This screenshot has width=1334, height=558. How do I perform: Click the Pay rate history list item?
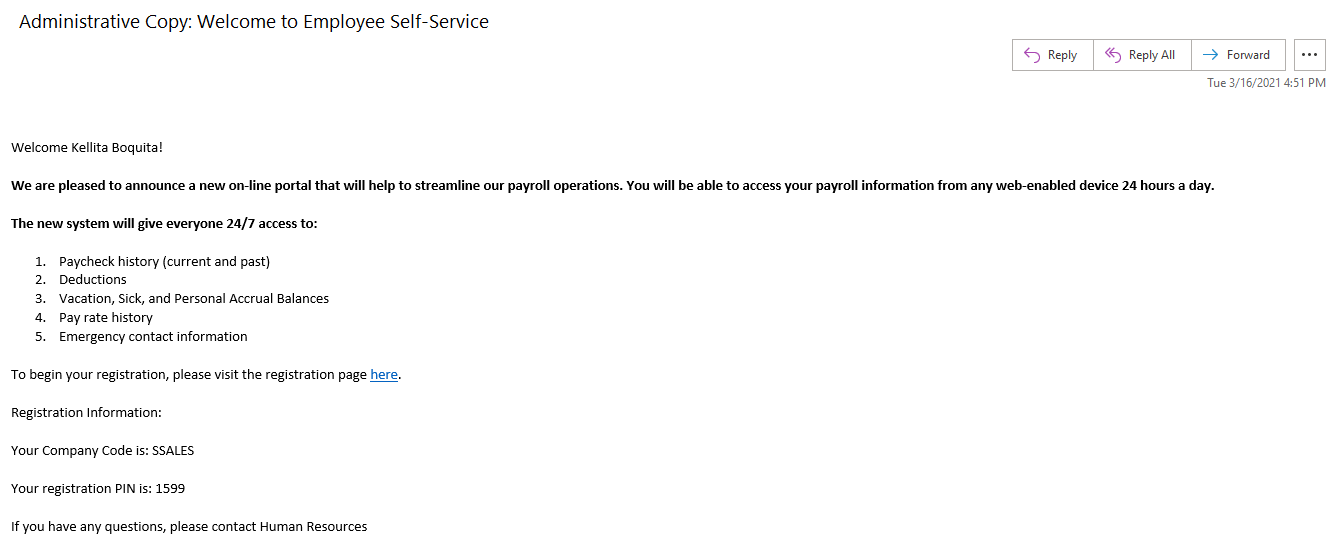(106, 318)
